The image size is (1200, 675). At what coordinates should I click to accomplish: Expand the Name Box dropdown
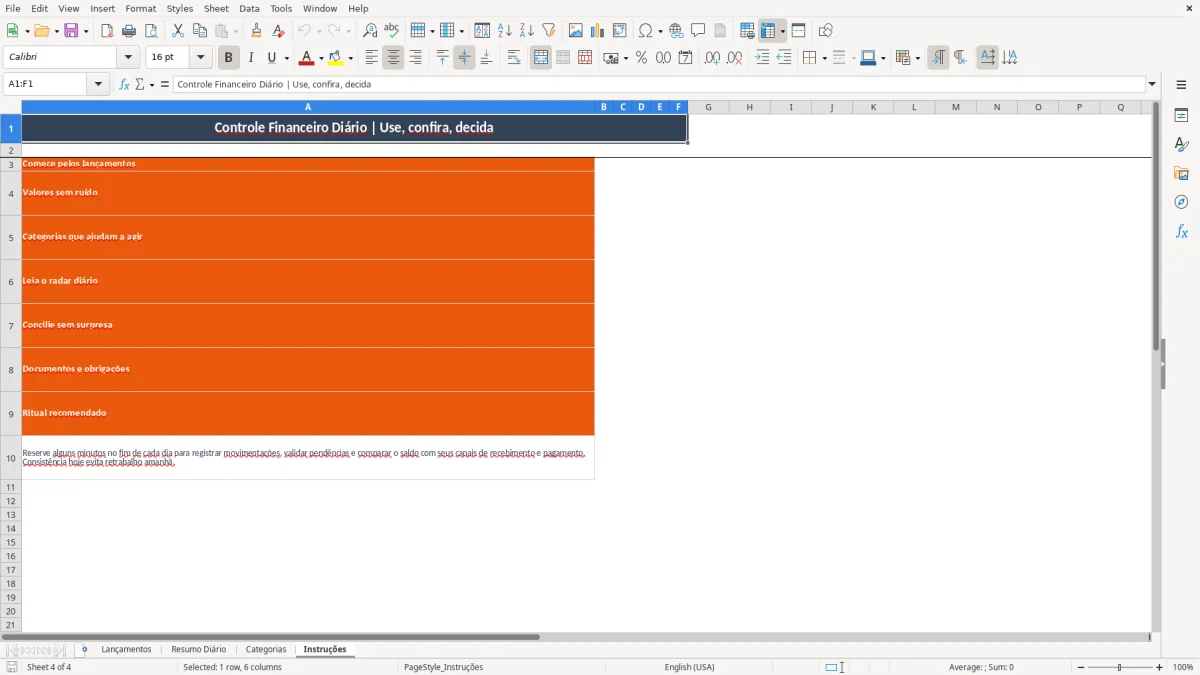click(99, 84)
